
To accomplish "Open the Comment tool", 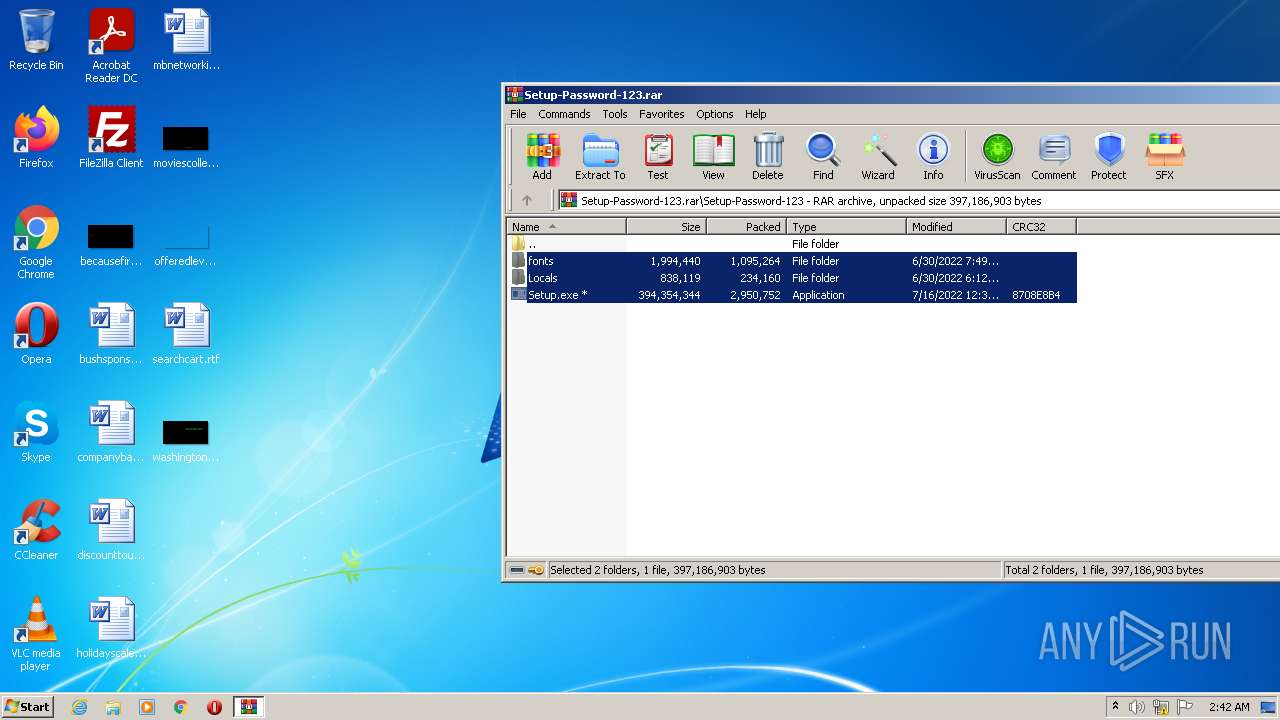I will click(x=1054, y=157).
